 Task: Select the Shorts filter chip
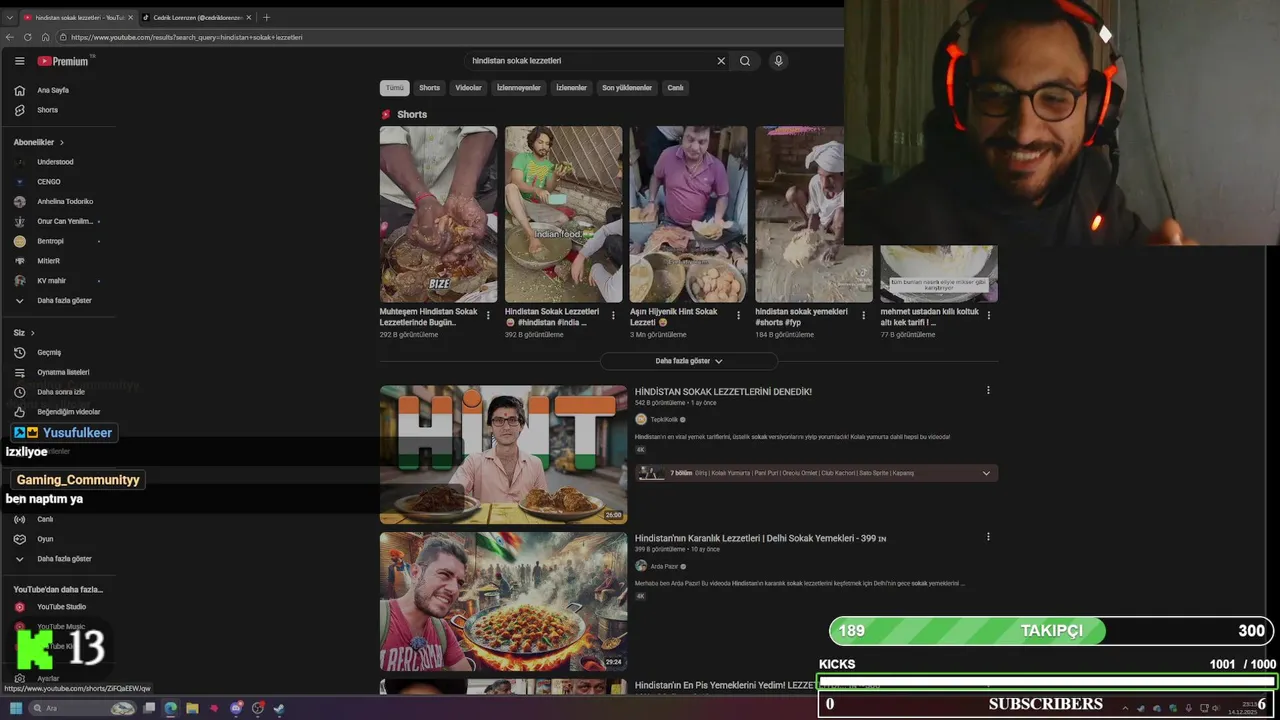click(x=430, y=88)
